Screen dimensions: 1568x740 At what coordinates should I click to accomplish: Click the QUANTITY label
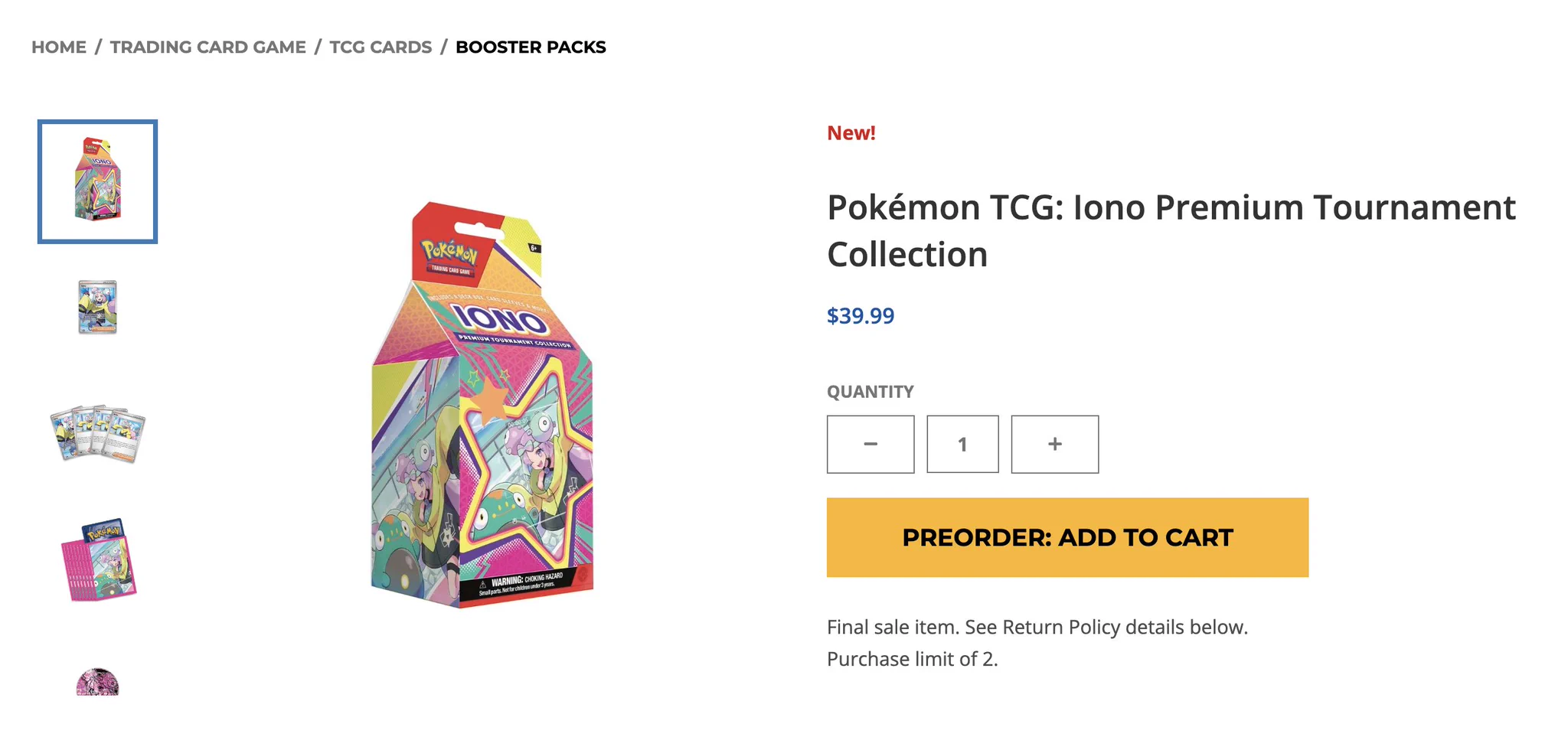pyautogui.click(x=871, y=392)
